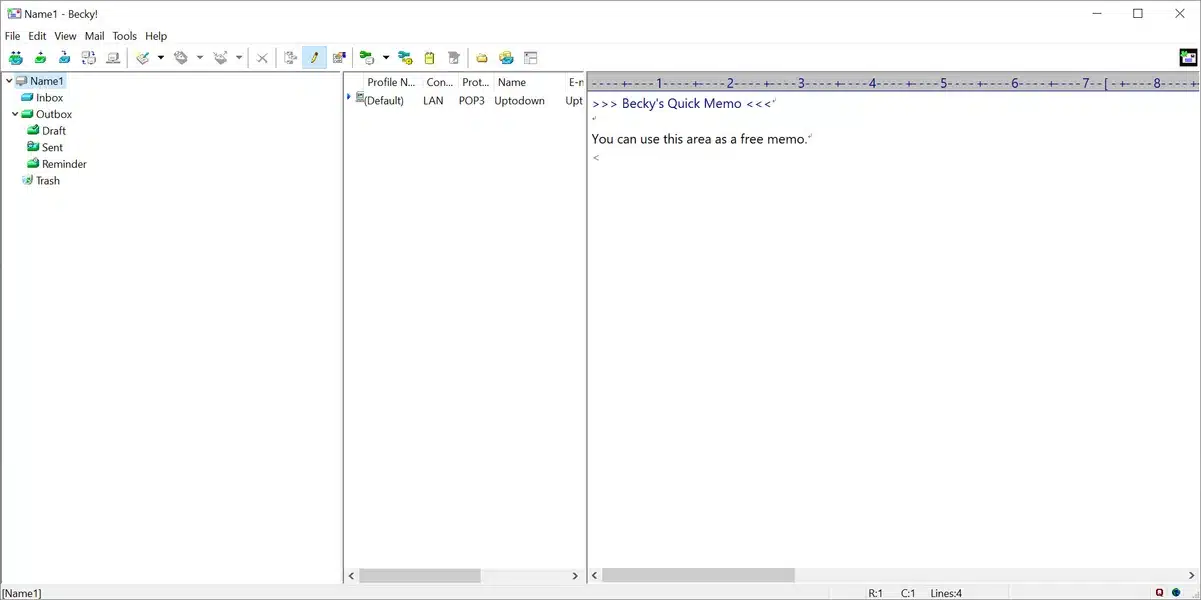Click the yellow clipboard icon in toolbar
Screen dimensions: 1201x600
pos(429,58)
